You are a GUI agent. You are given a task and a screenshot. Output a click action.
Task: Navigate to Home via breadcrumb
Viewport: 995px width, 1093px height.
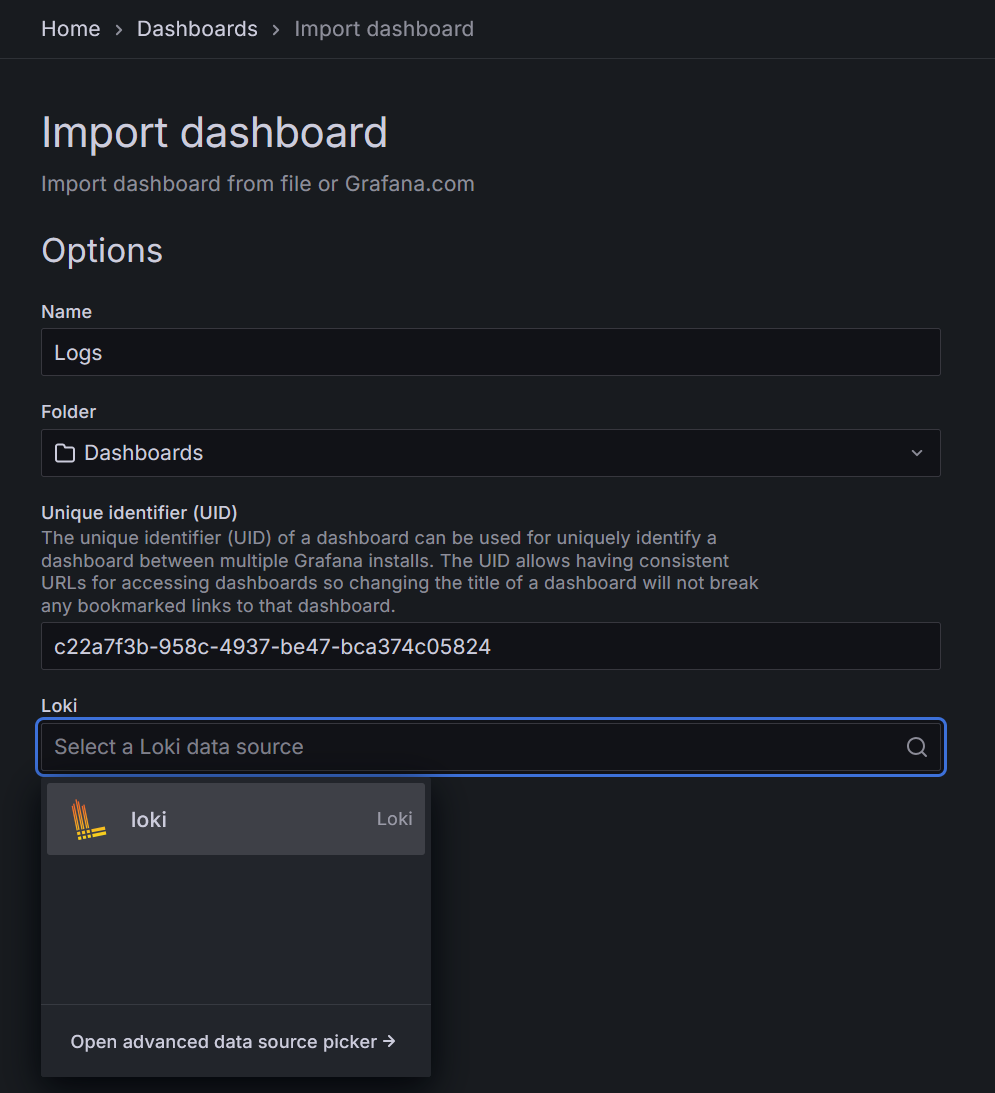coord(70,28)
